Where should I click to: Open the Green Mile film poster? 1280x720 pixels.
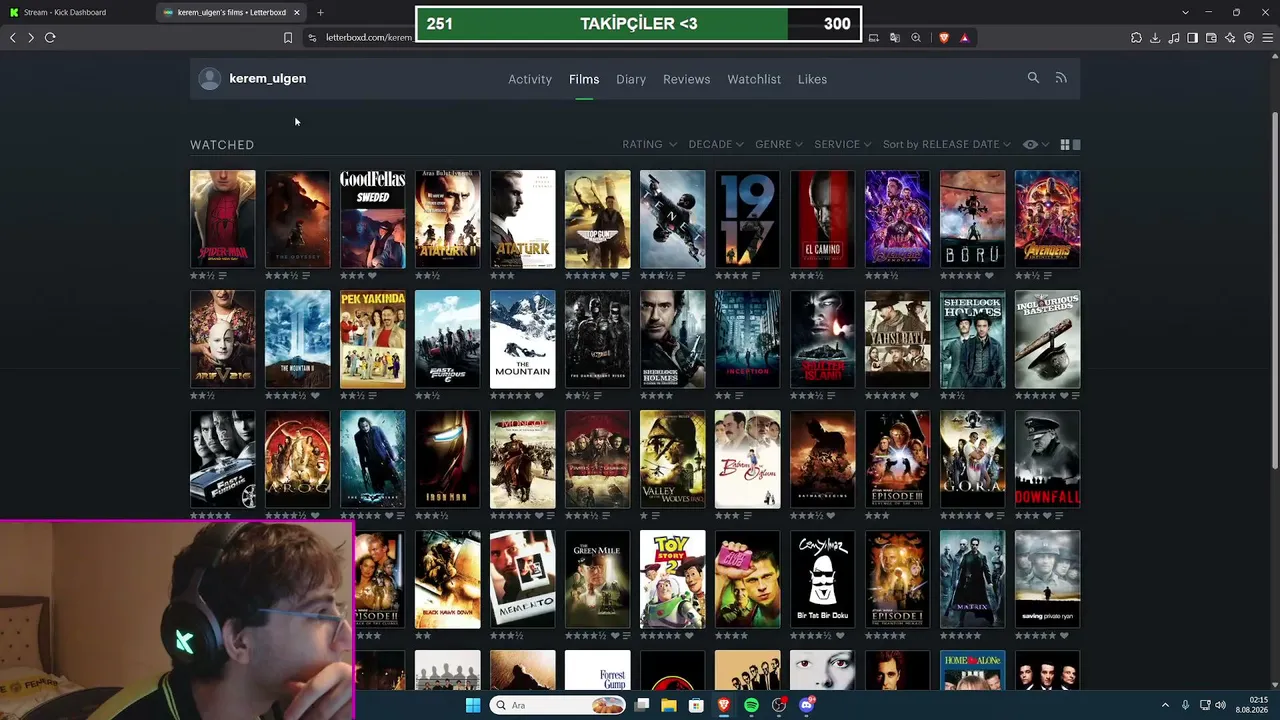[597, 579]
